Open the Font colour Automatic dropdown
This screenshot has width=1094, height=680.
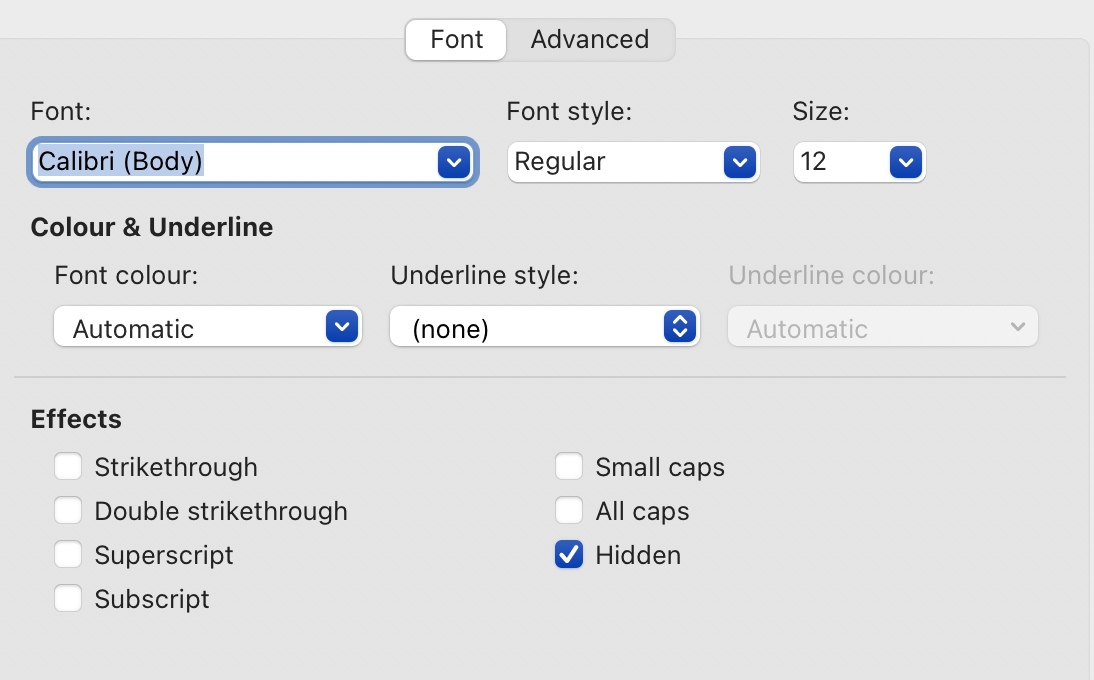coord(208,326)
